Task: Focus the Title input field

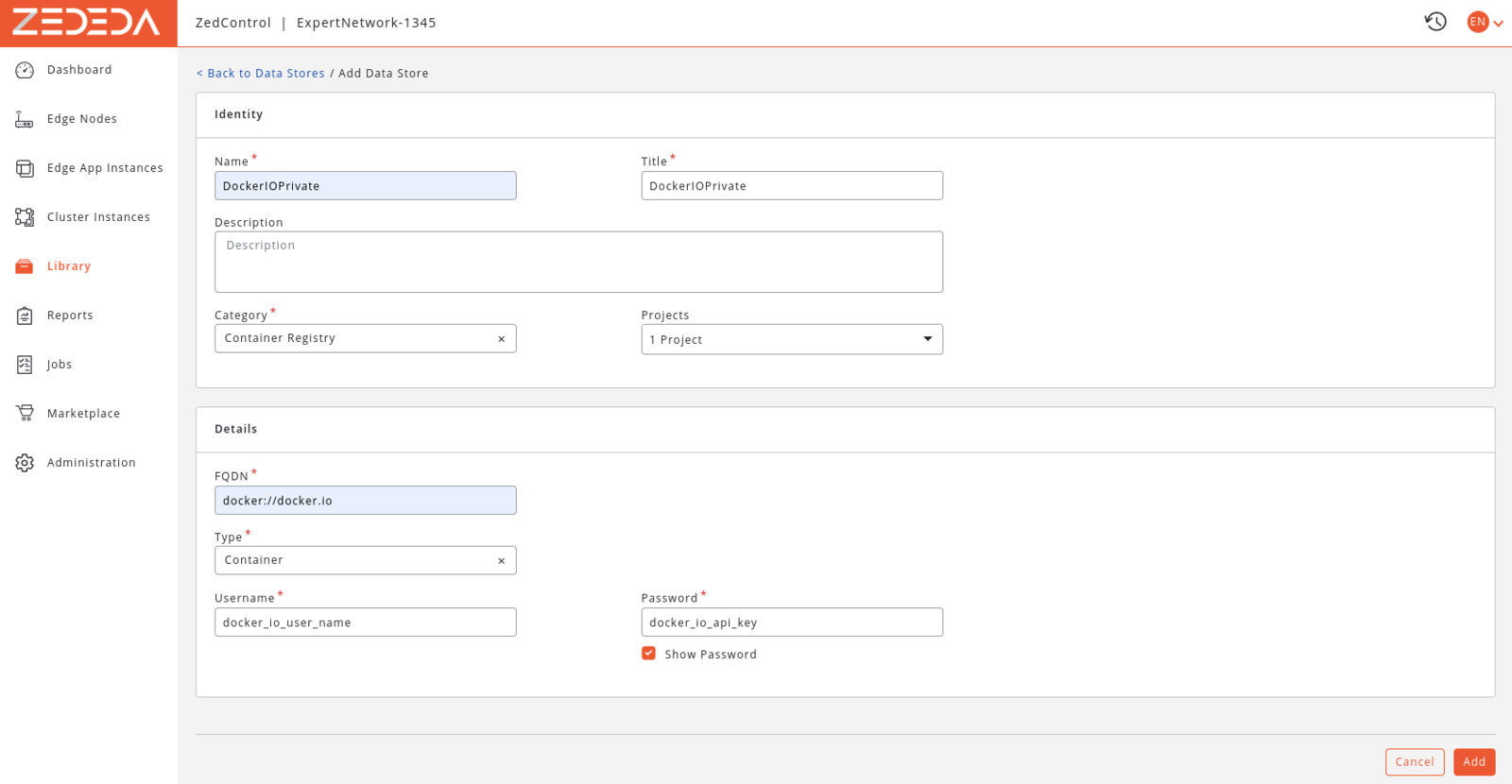Action: coord(792,186)
